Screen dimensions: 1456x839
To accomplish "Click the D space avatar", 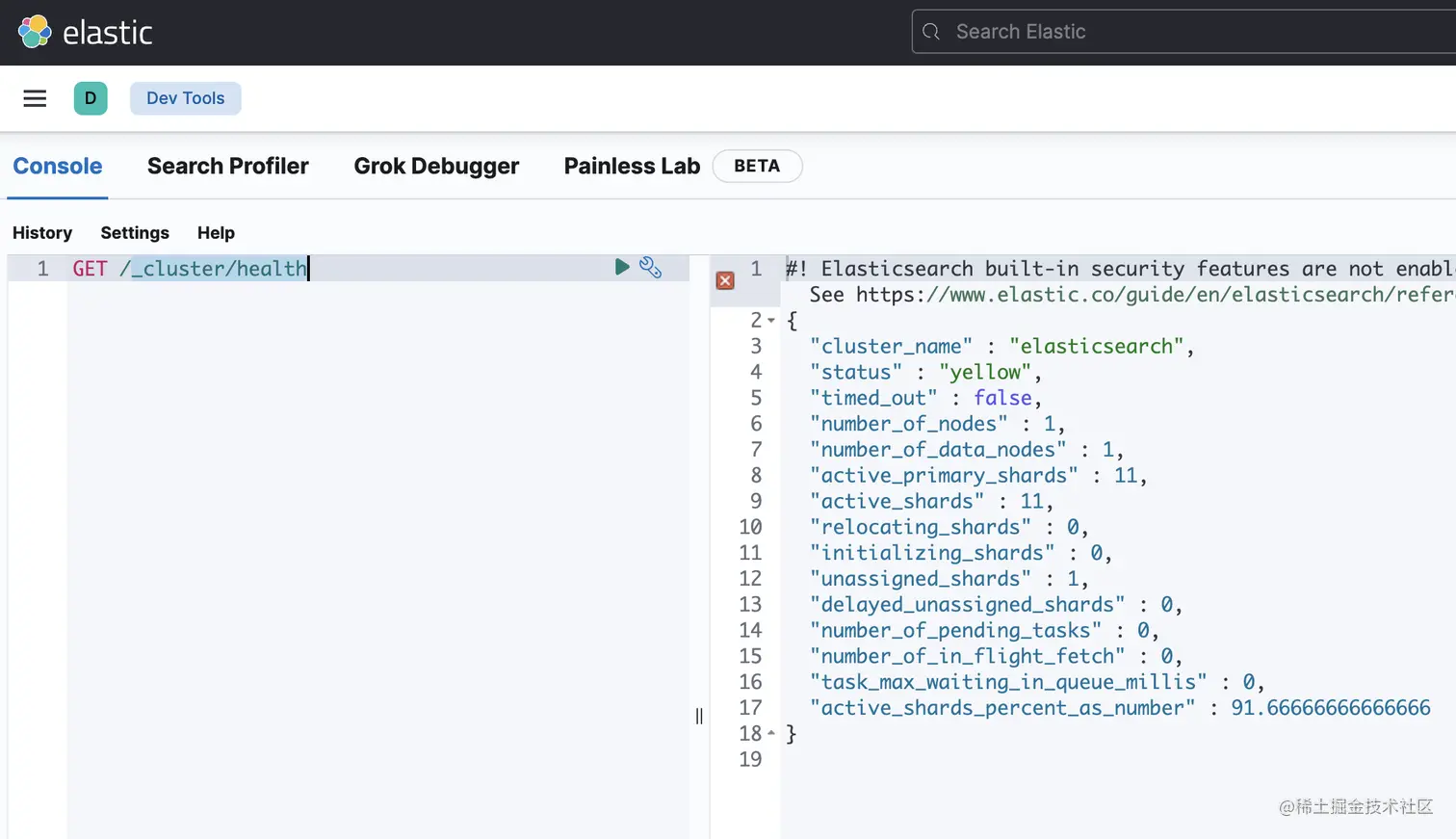I will tap(91, 98).
